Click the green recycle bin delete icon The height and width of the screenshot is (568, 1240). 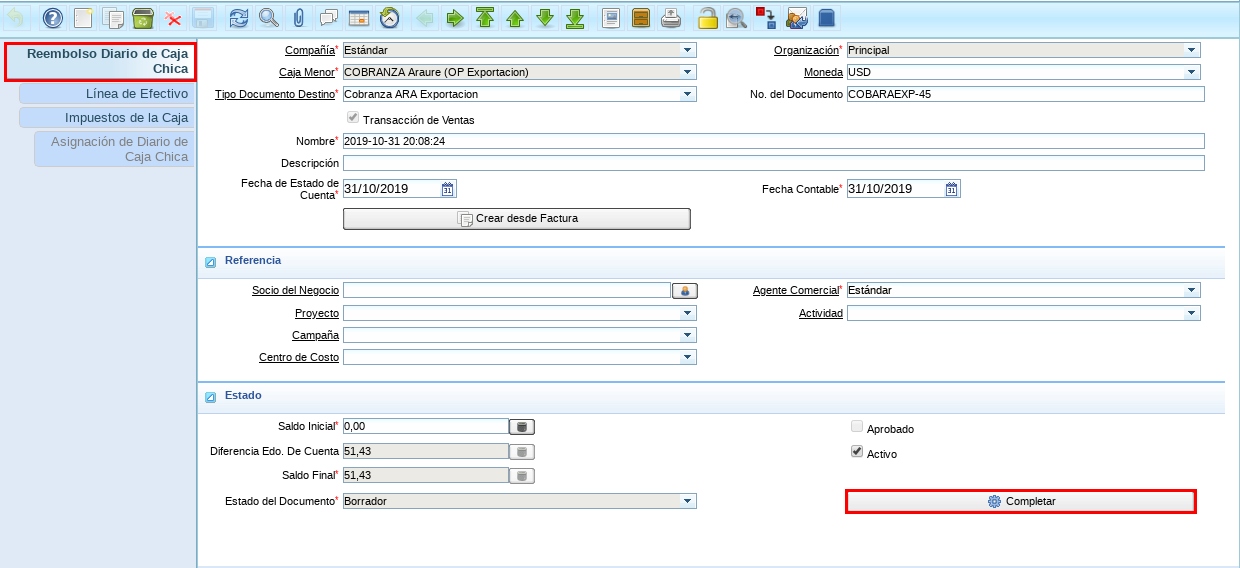[143, 18]
